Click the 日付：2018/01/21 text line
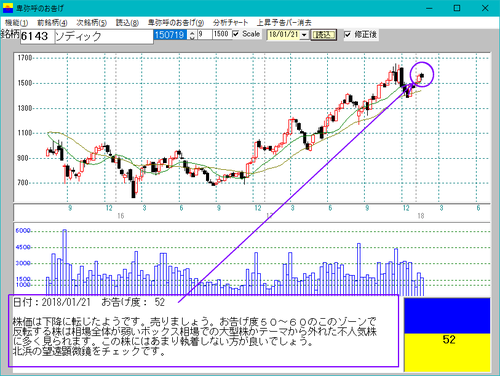Viewport: 500px width, 376px height. point(52,302)
